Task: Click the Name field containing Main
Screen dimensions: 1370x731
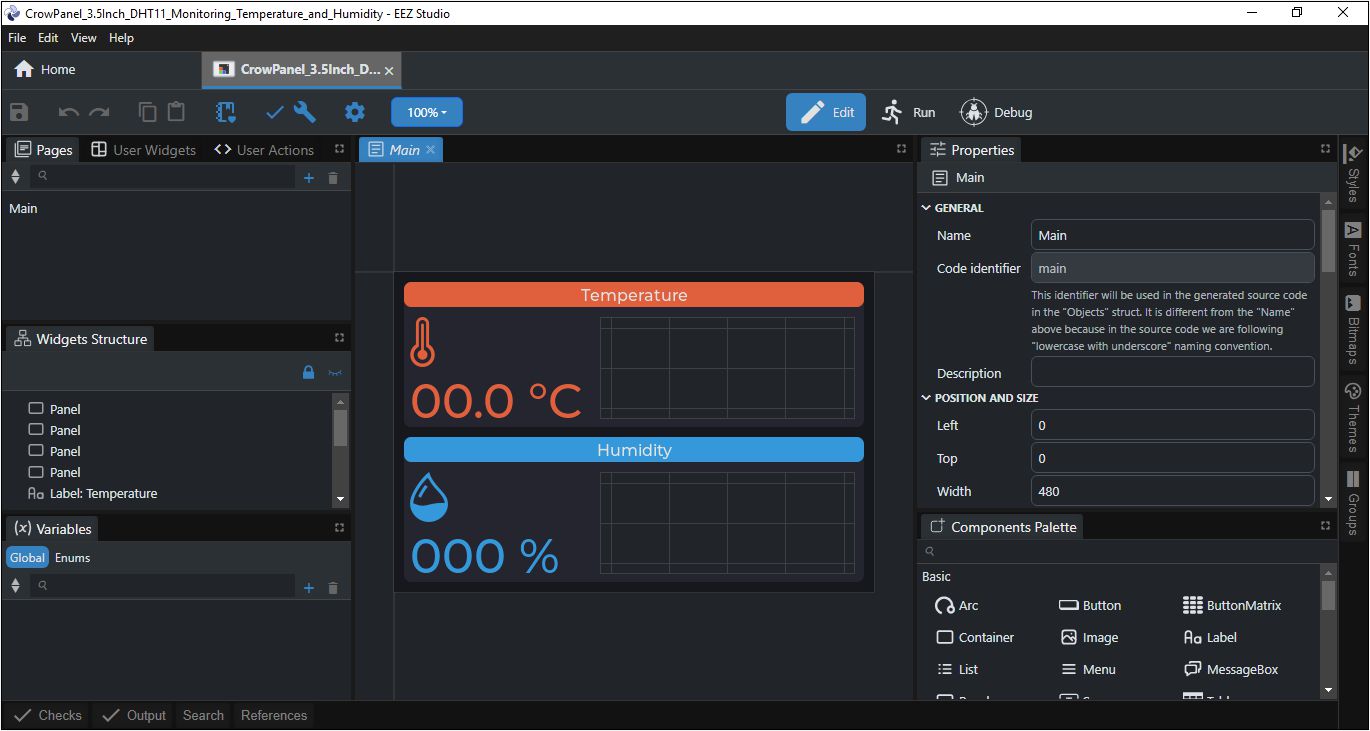Action: coord(1172,235)
